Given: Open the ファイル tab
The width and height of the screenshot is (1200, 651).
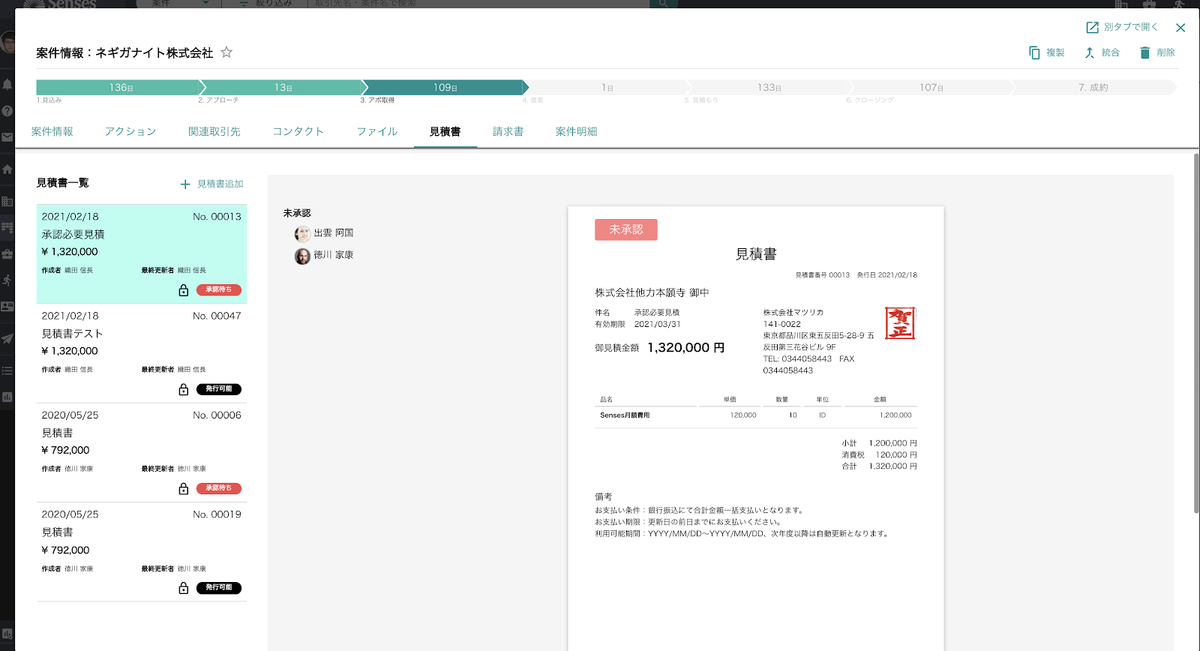Looking at the screenshot, I should [377, 131].
